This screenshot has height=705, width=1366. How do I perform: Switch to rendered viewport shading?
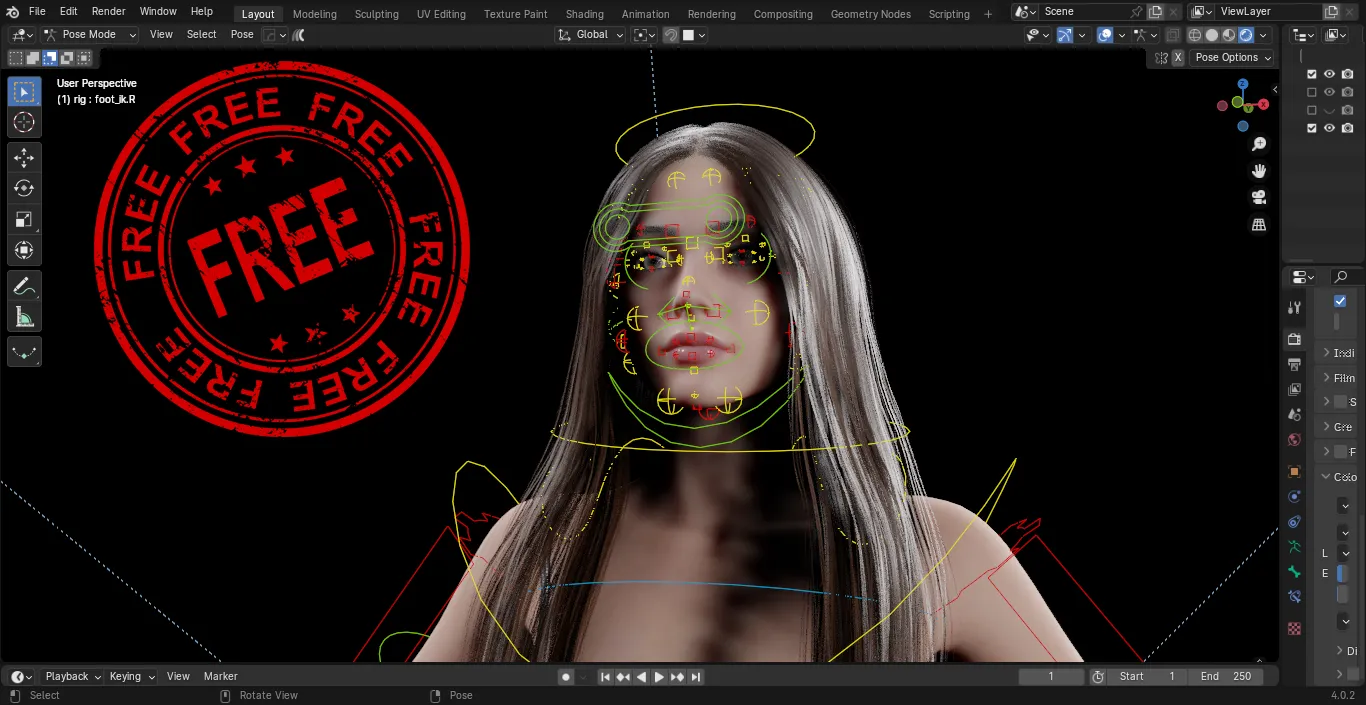click(1246, 35)
